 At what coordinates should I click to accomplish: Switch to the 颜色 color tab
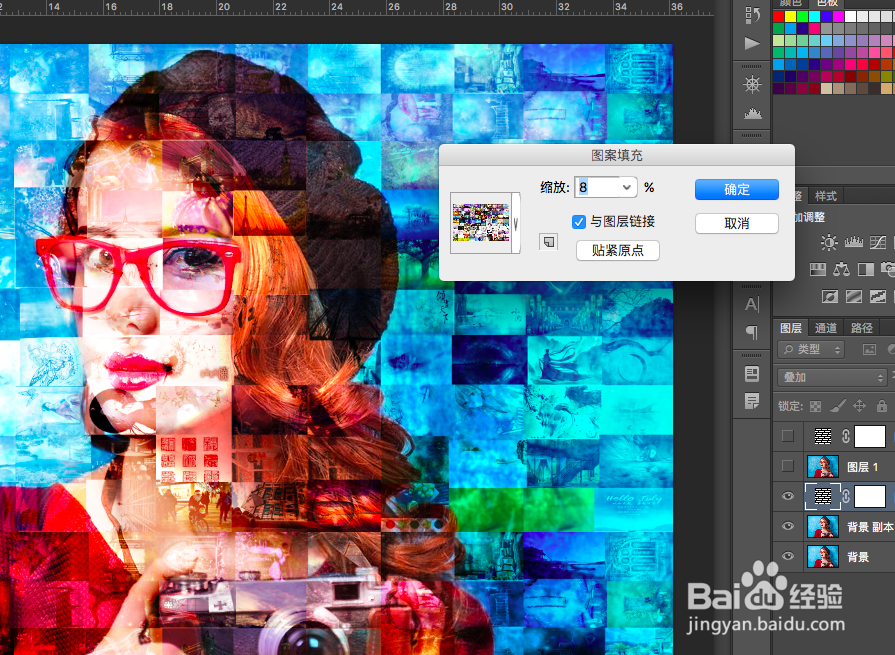pos(791,3)
